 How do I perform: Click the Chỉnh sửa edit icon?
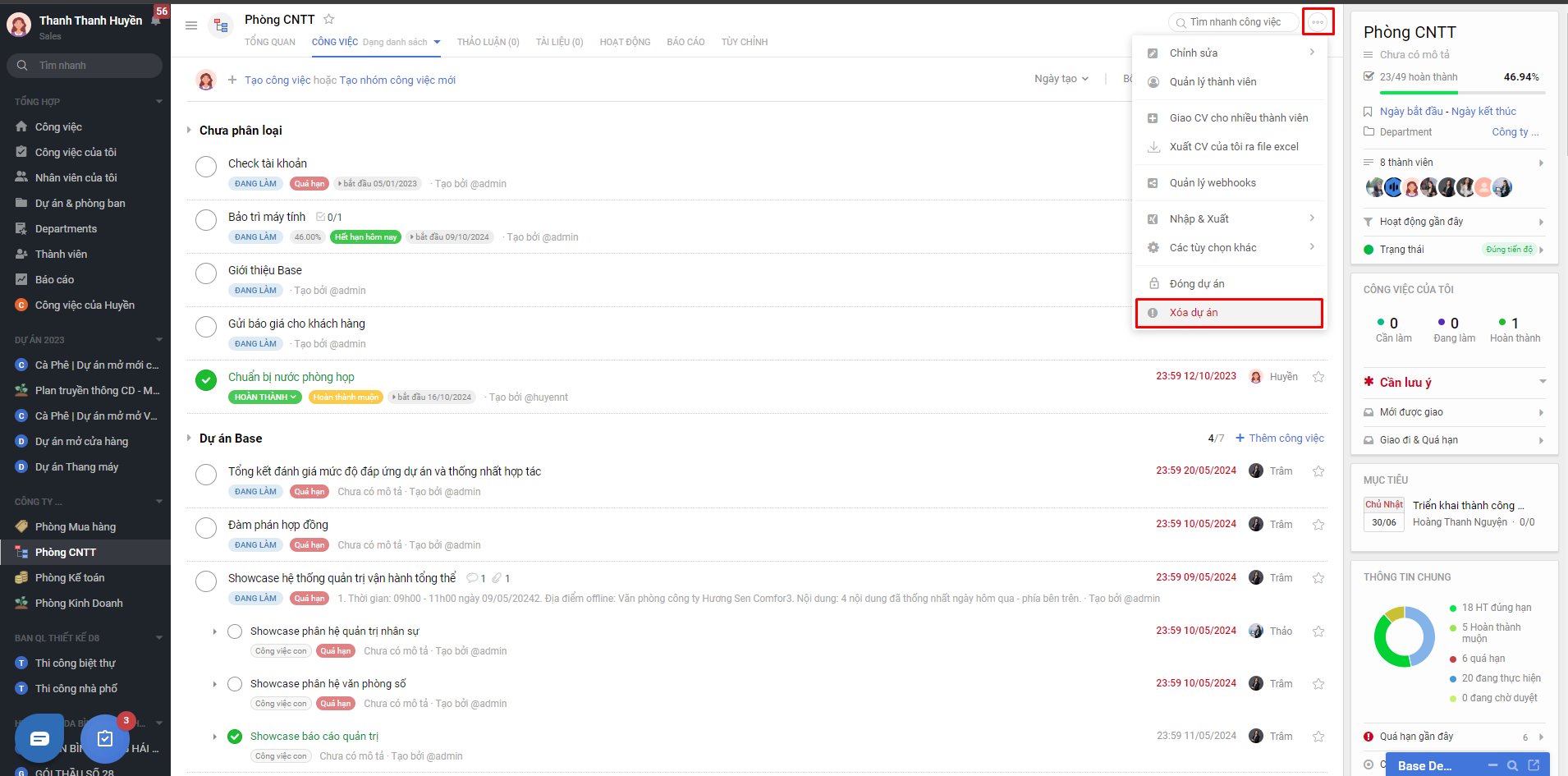coord(1153,53)
